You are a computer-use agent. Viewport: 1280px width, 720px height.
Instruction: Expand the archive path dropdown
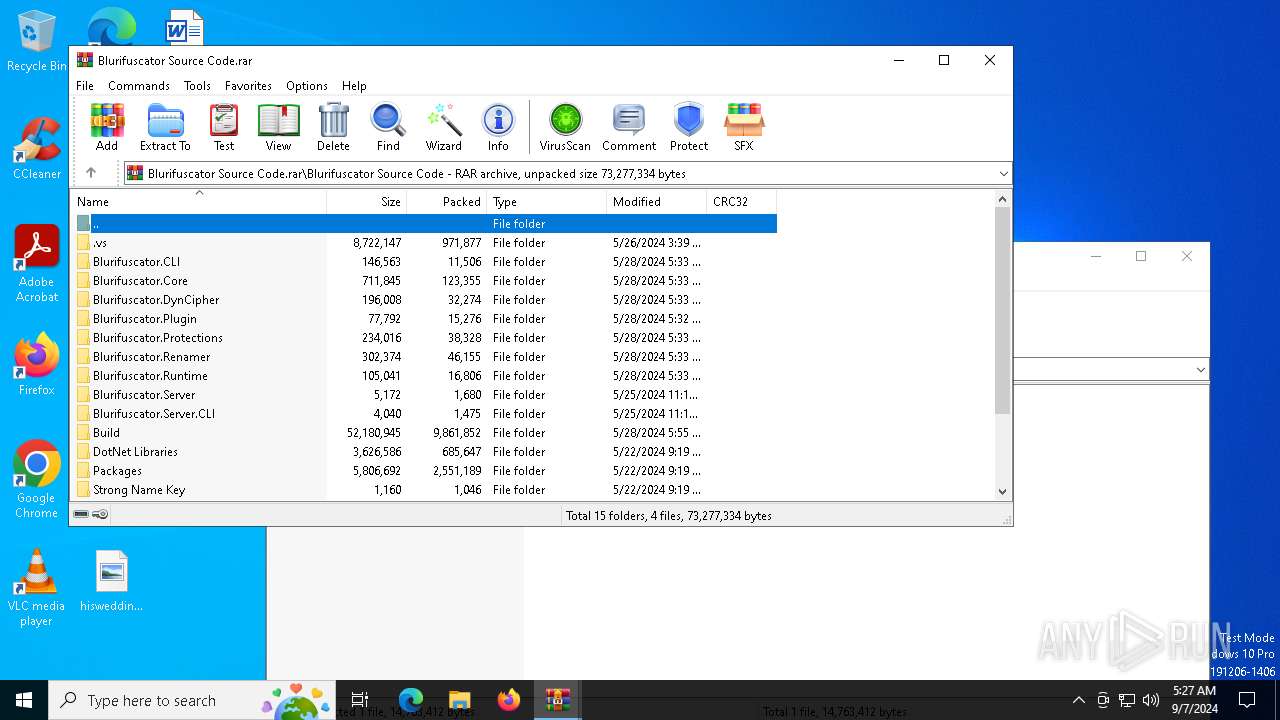1003,174
